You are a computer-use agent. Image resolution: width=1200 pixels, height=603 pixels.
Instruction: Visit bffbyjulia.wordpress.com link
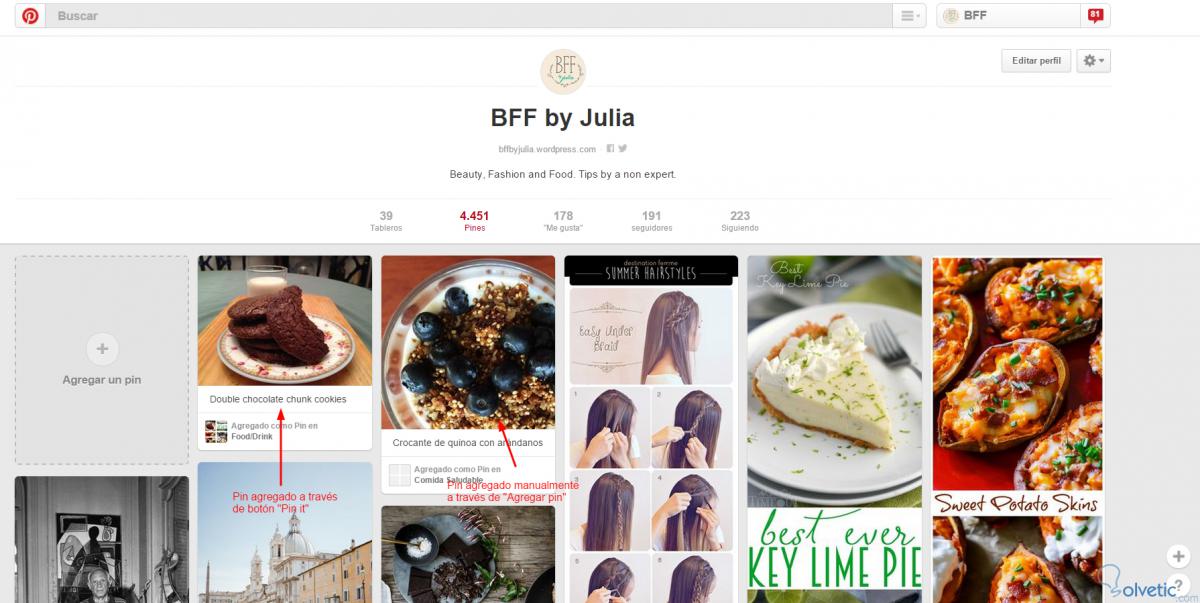[x=547, y=149]
